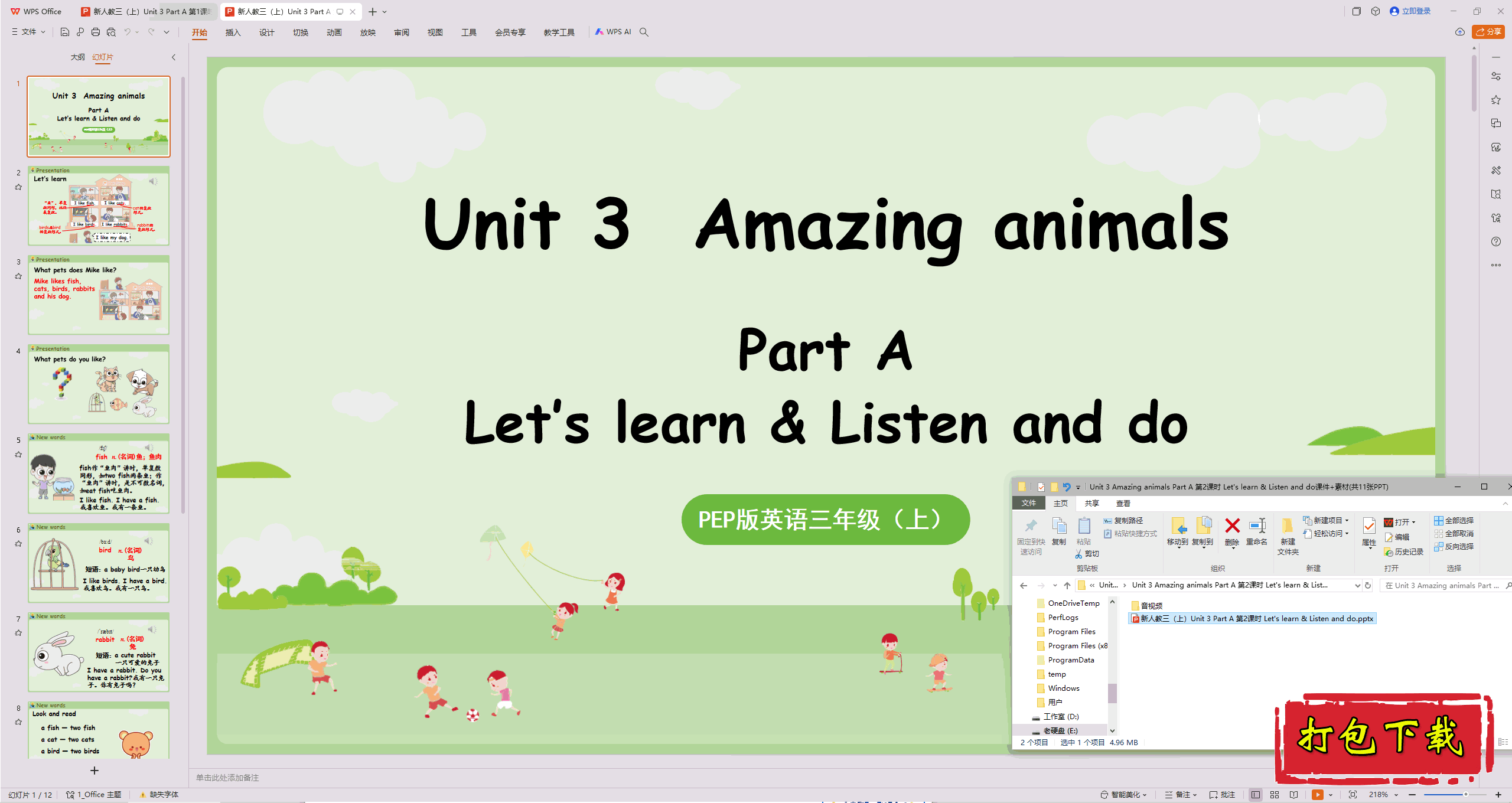Click Explorer refresh button
This screenshot has width=1512, height=803.
point(1368,585)
